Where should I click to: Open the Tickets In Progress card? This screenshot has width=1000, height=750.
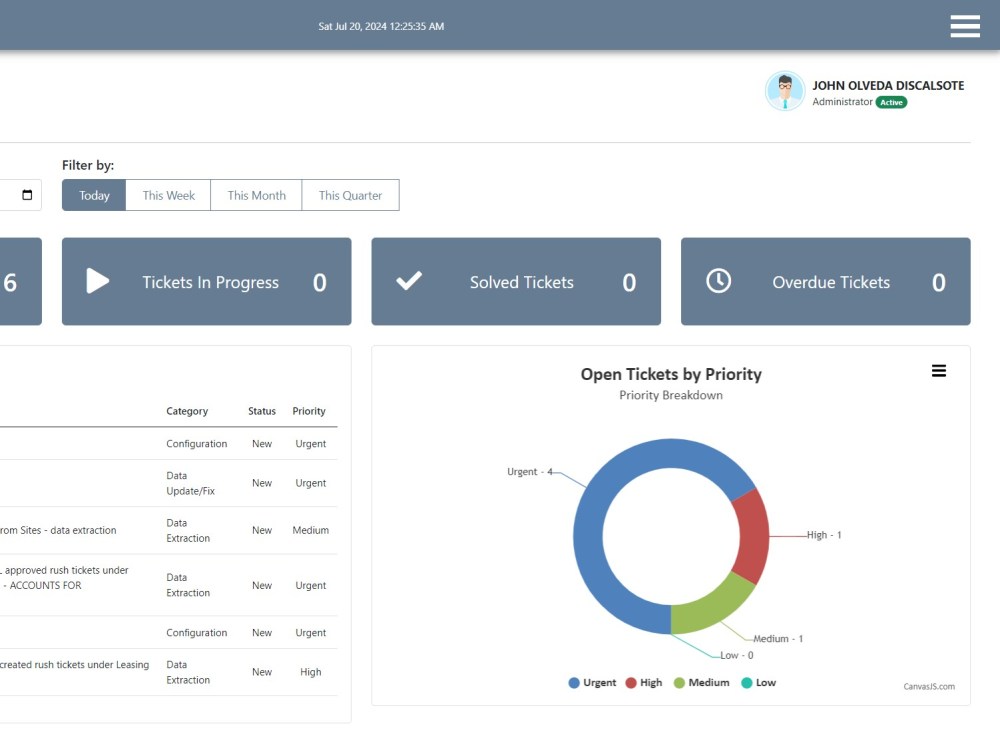pyautogui.click(x=207, y=281)
